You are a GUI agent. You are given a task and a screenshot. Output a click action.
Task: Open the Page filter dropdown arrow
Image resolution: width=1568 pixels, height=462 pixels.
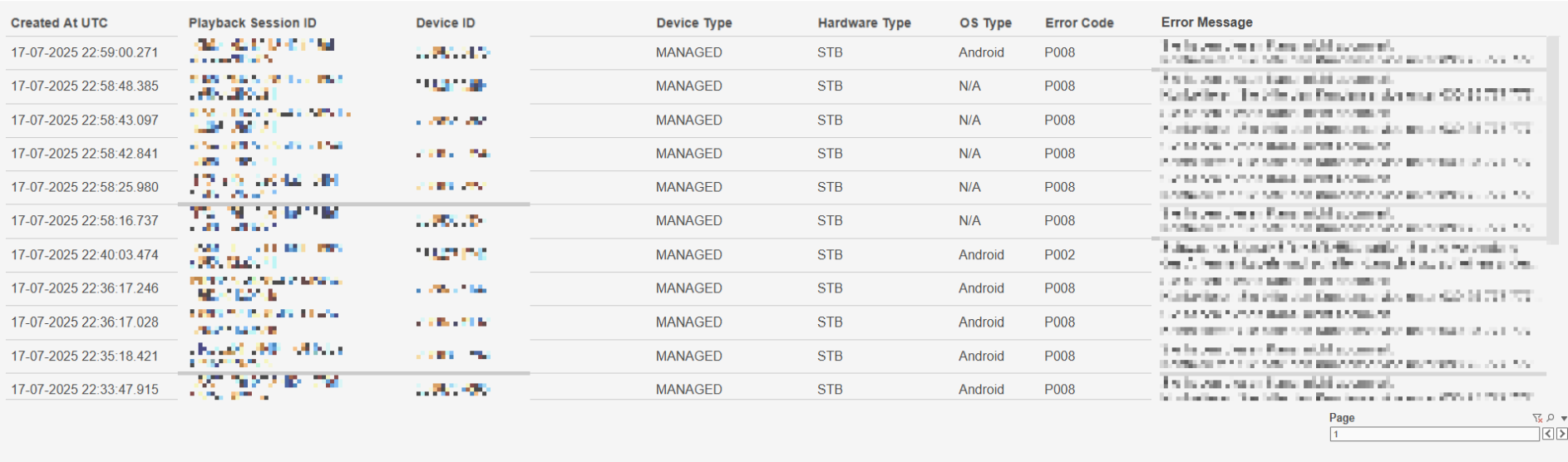[1564, 419]
